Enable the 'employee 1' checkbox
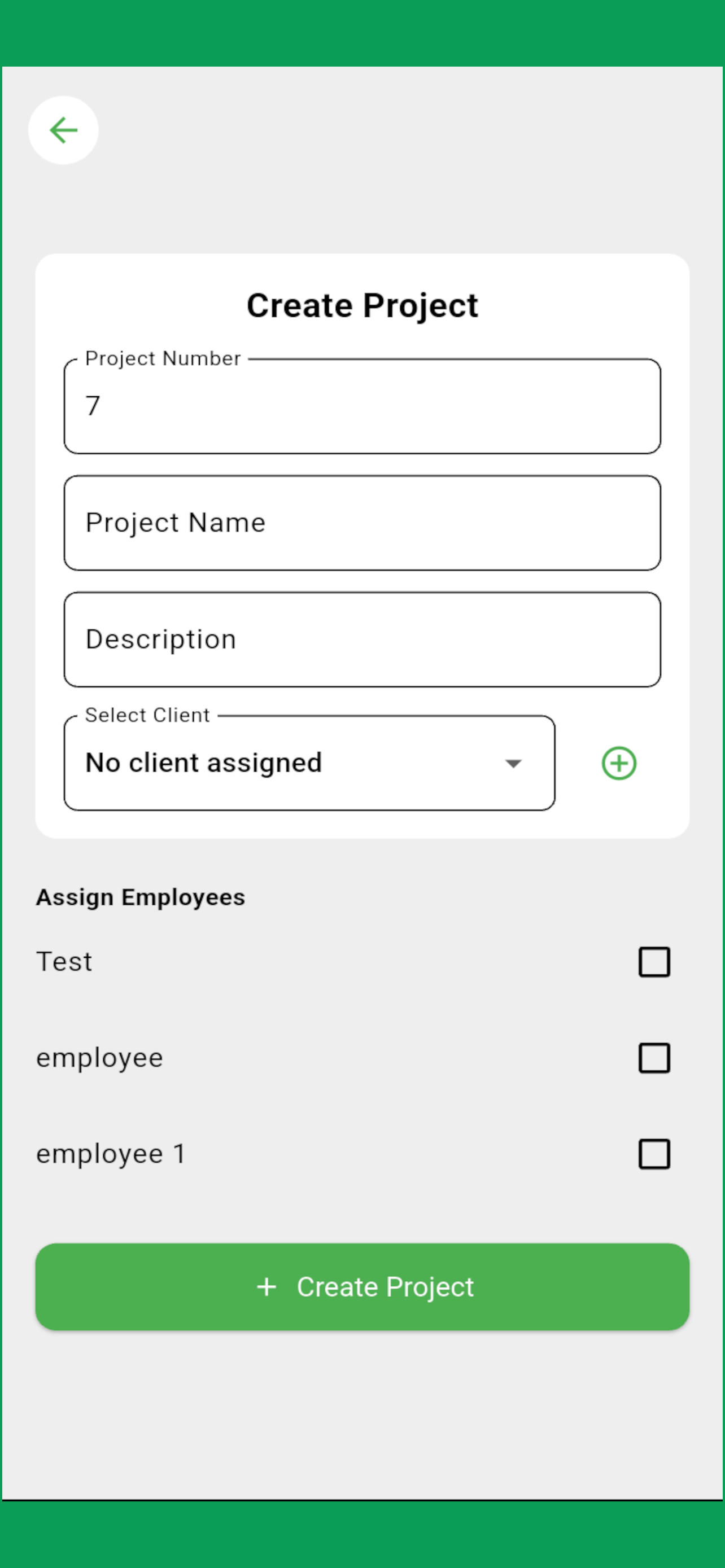725x1568 pixels. (654, 1154)
